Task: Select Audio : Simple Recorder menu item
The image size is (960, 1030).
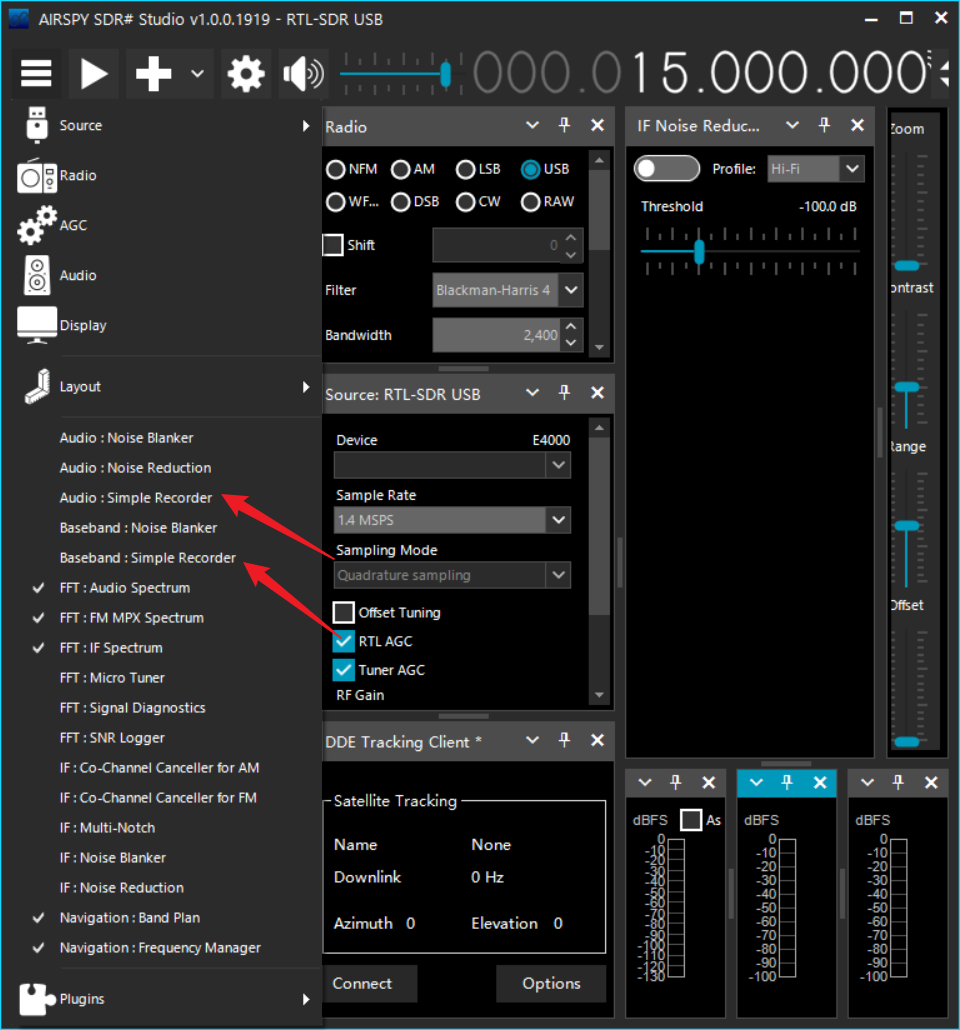Action: click(x=136, y=498)
